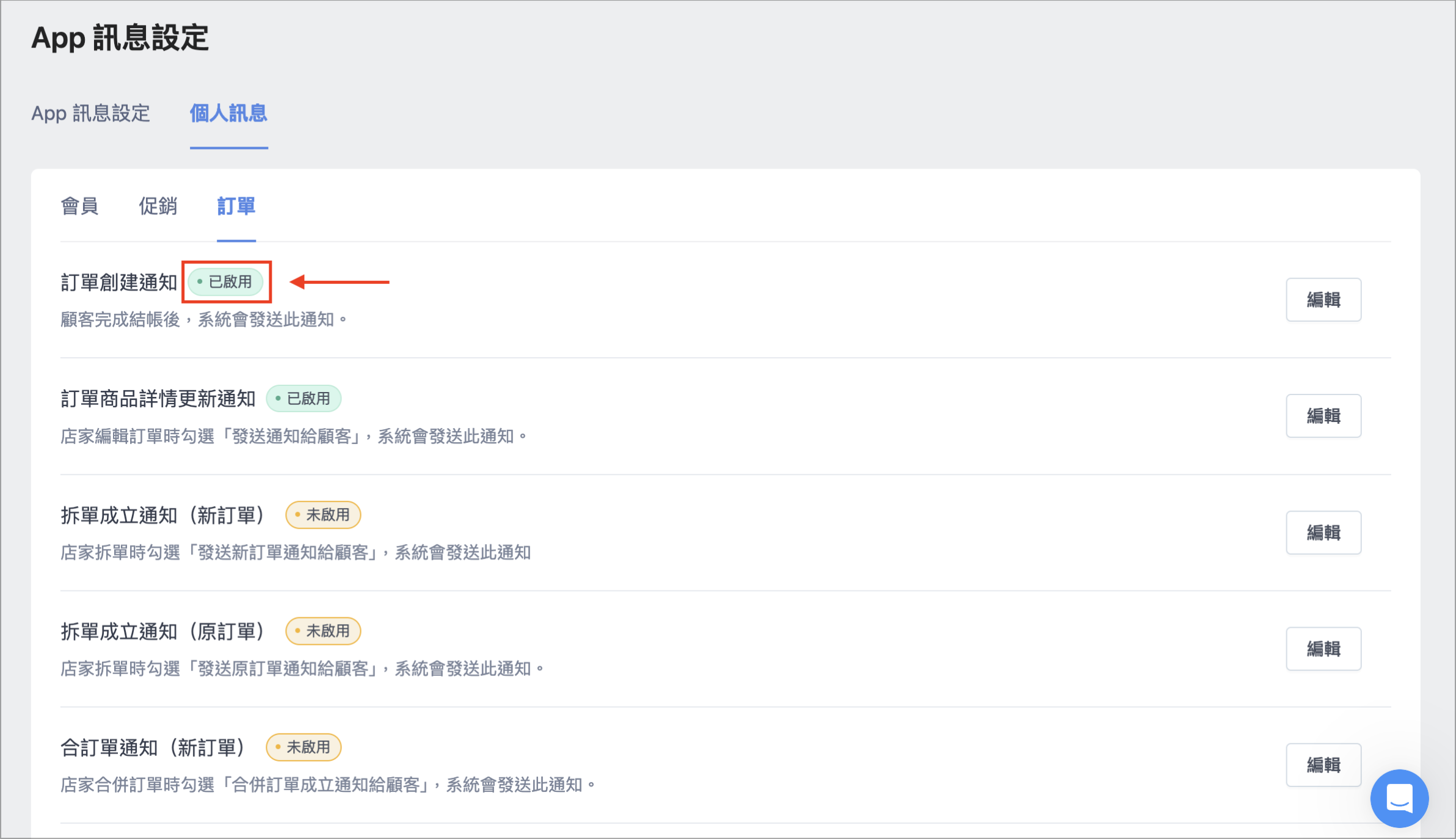Click the 訂單創建通知 title text
Screen dimensions: 1456x839
[119, 283]
